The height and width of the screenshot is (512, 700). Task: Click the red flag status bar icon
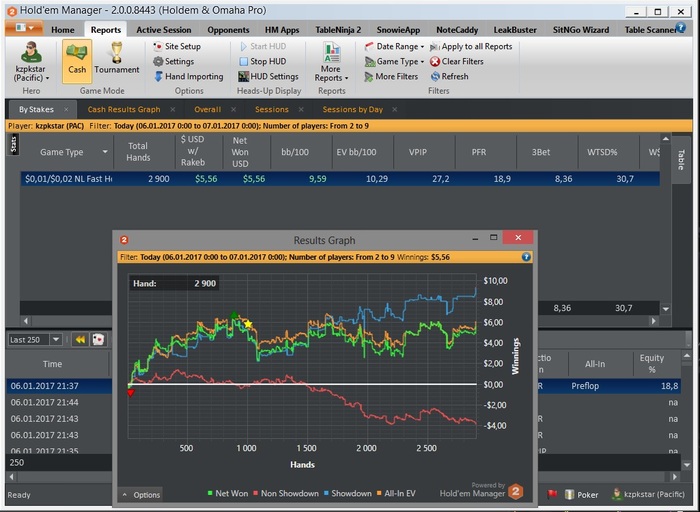(553, 494)
